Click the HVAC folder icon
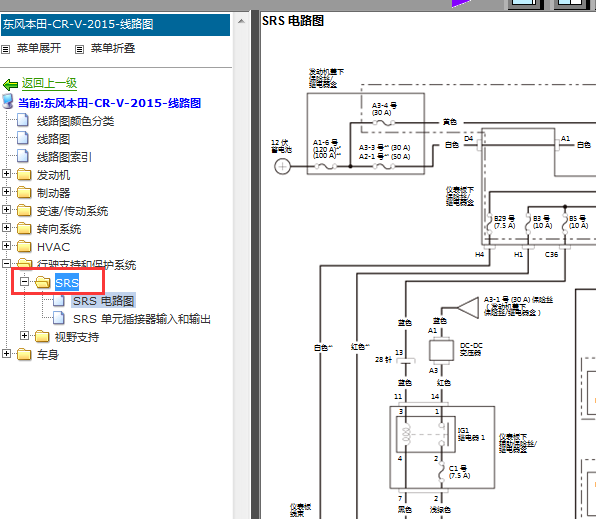 tap(24, 246)
